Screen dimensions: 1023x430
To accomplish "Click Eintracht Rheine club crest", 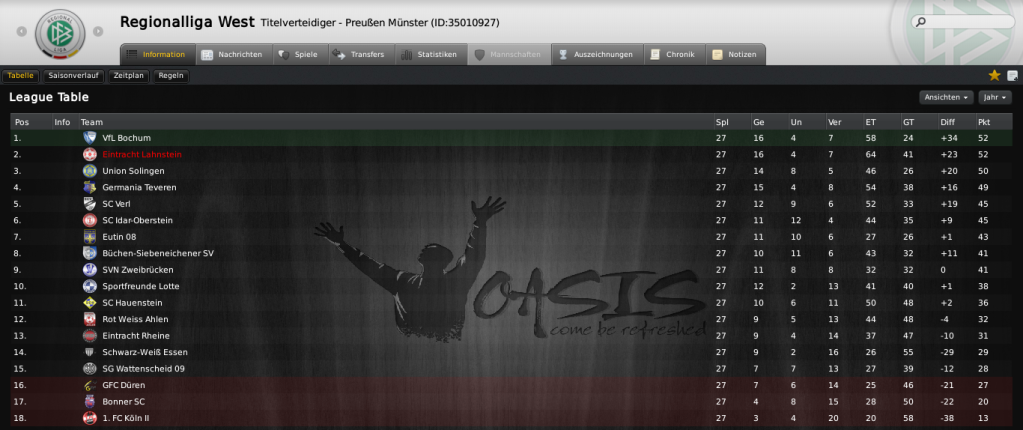I will (x=89, y=335).
